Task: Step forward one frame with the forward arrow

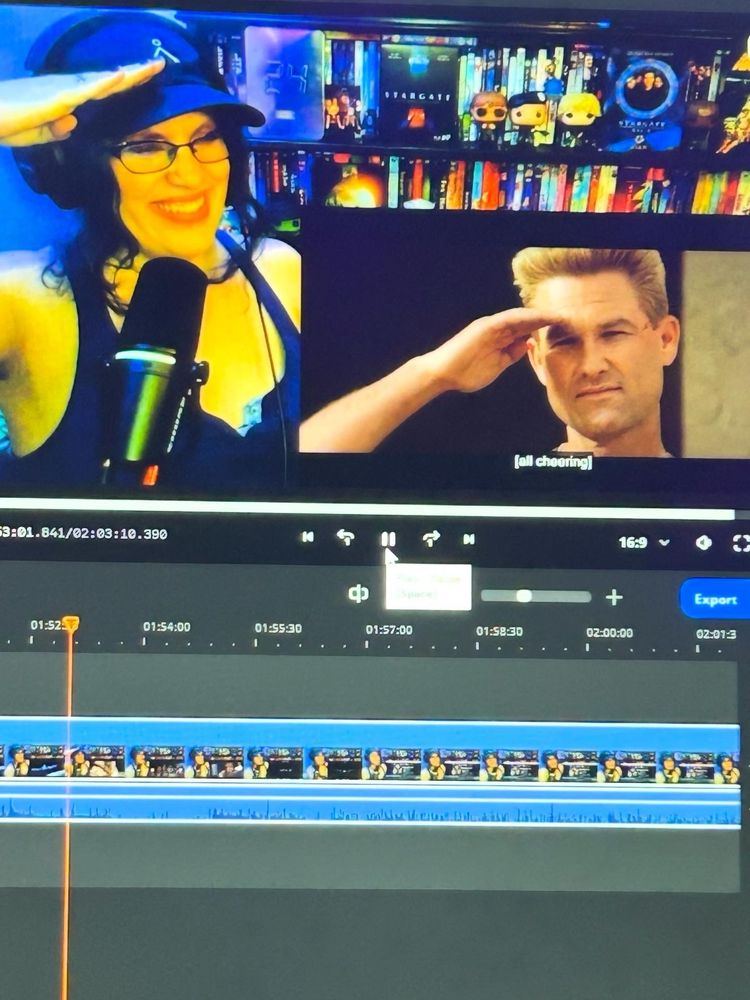Action: pyautogui.click(x=431, y=539)
